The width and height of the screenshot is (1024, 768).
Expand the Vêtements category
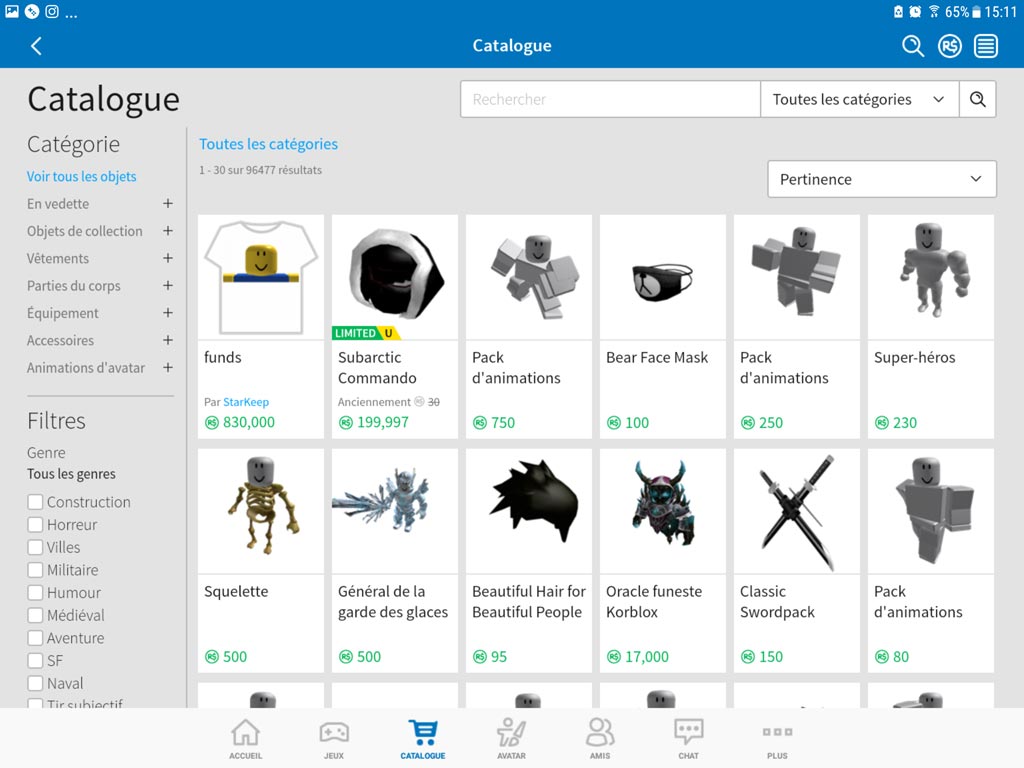coord(168,259)
